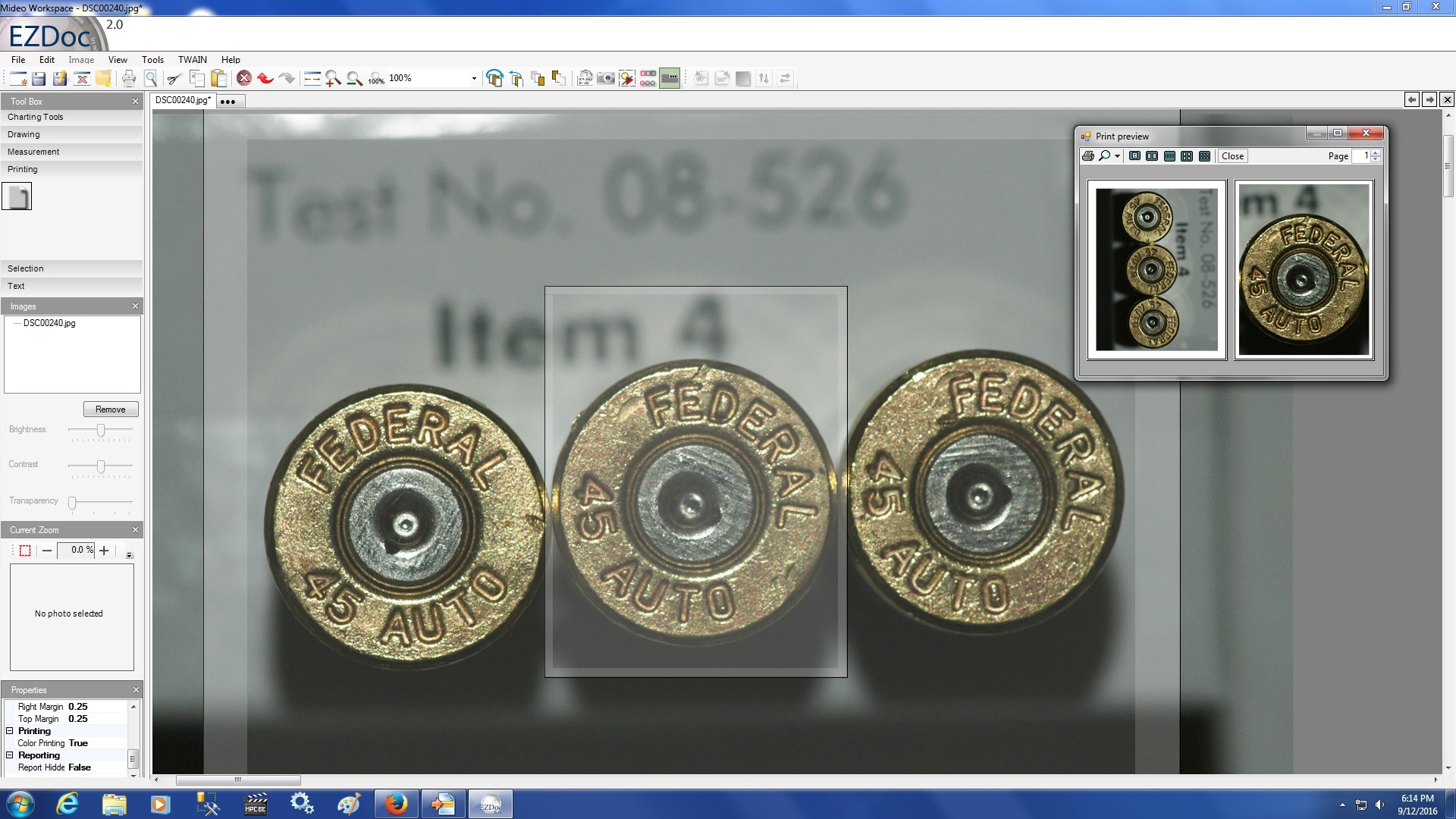Click the scissors Cut icon

174,78
